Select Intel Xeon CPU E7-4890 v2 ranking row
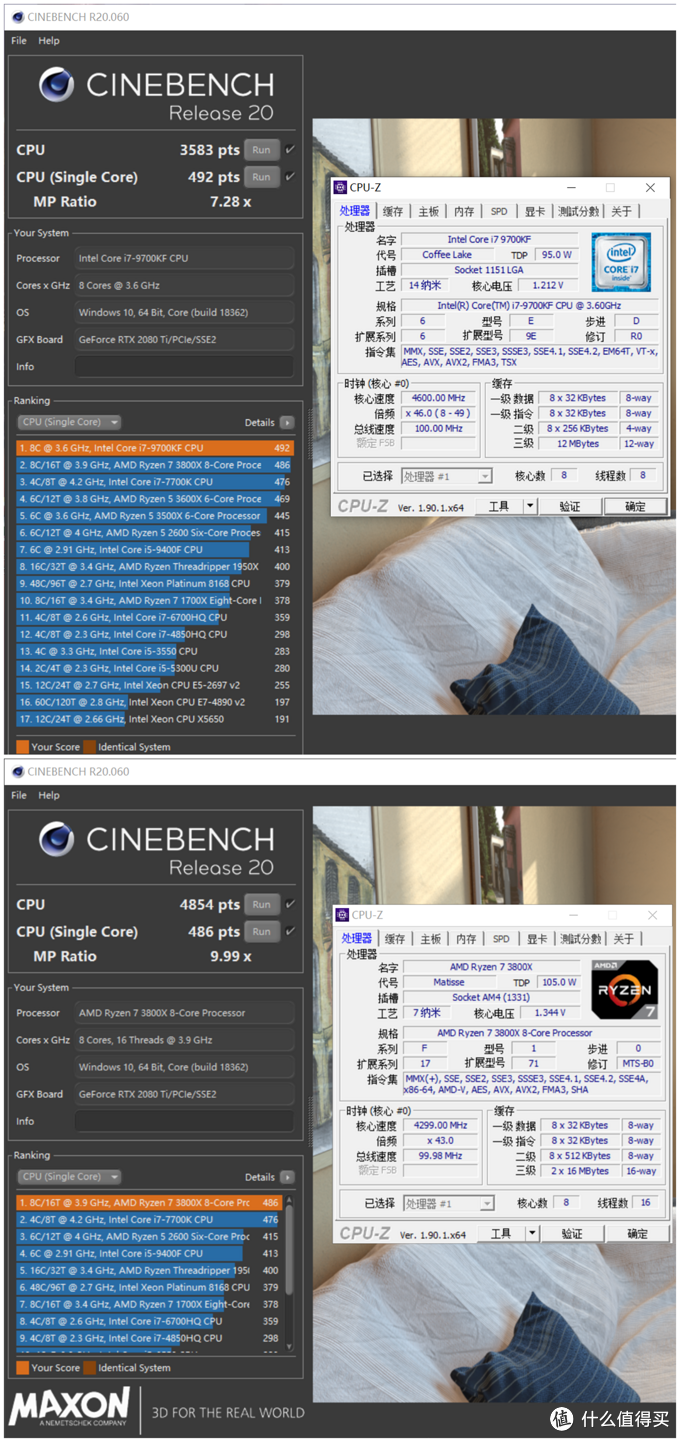The height and width of the screenshot is (1442, 680). pyautogui.click(x=155, y=702)
